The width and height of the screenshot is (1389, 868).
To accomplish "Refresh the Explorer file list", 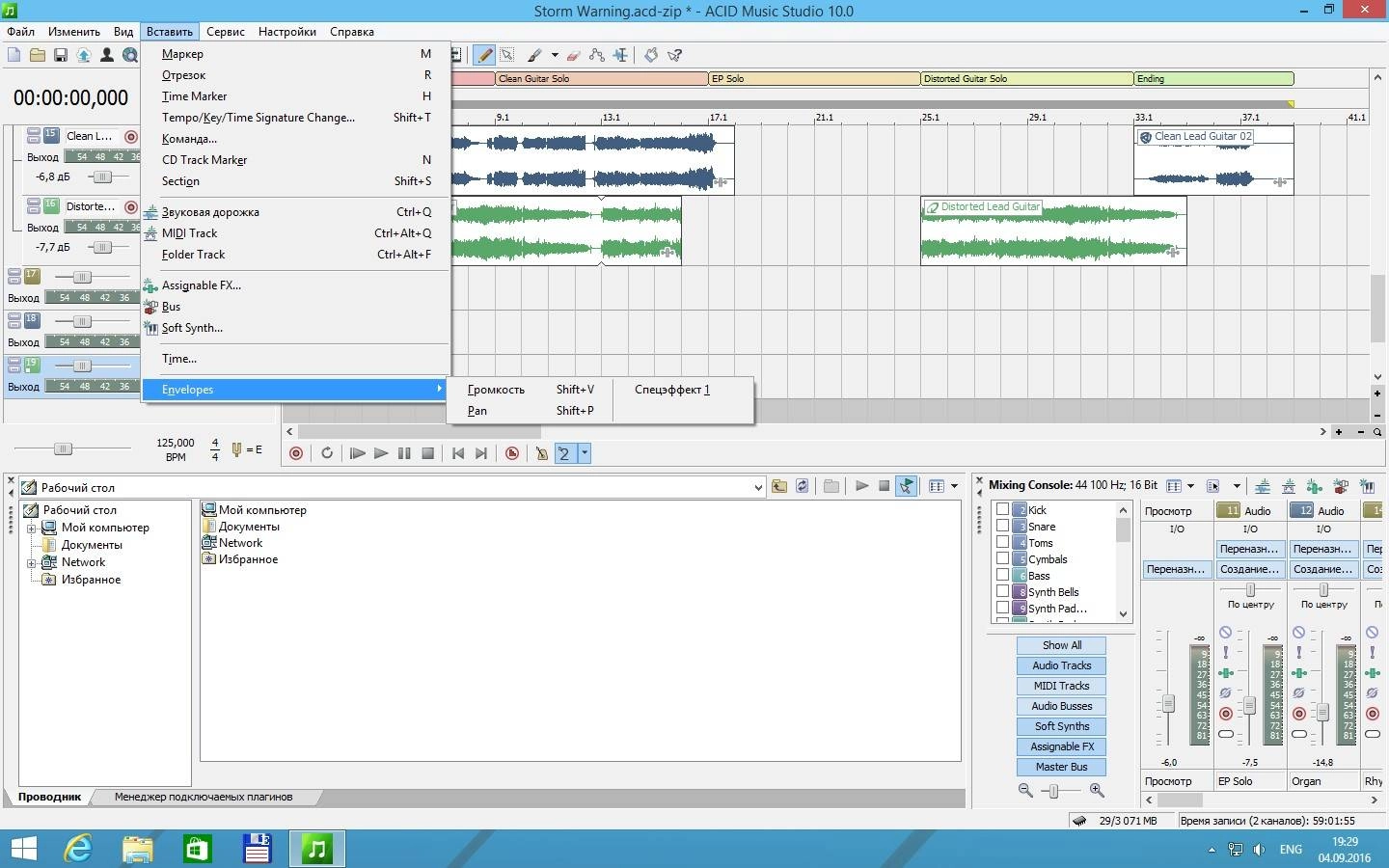I will [802, 486].
